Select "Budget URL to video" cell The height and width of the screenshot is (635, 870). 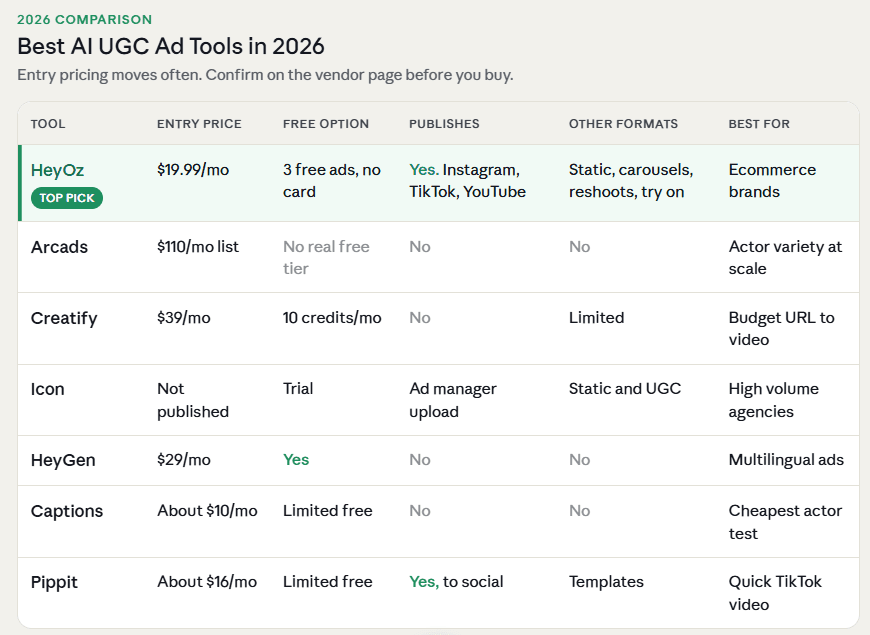pos(782,329)
